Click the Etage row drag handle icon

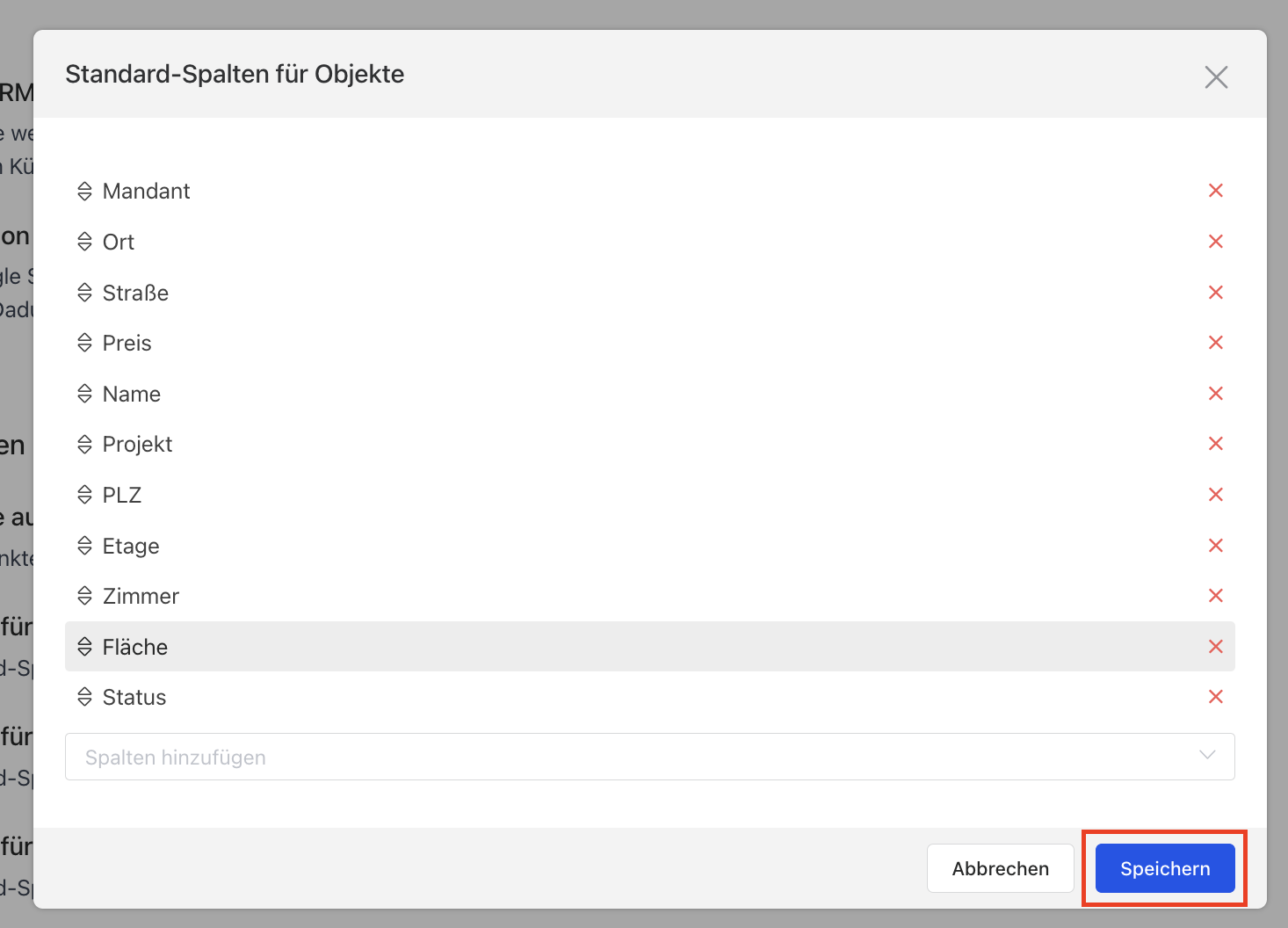(84, 546)
